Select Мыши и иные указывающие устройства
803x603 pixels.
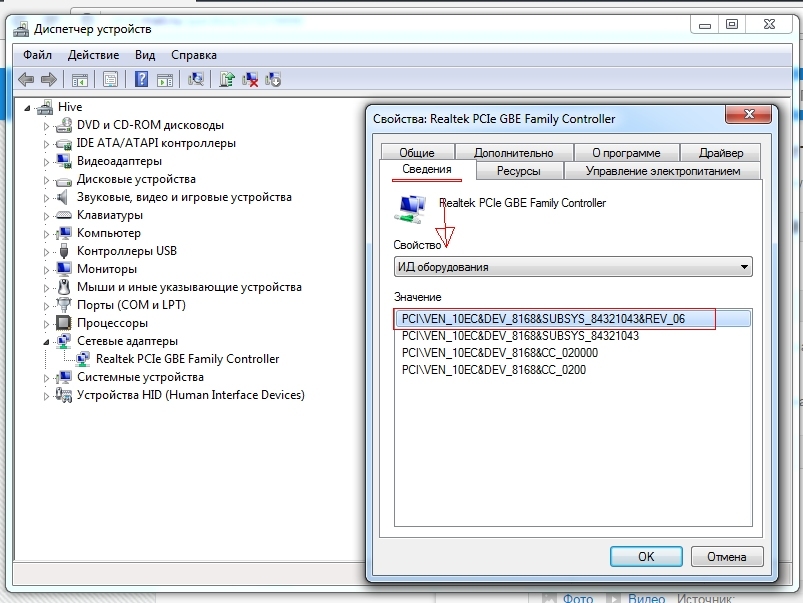pos(189,287)
